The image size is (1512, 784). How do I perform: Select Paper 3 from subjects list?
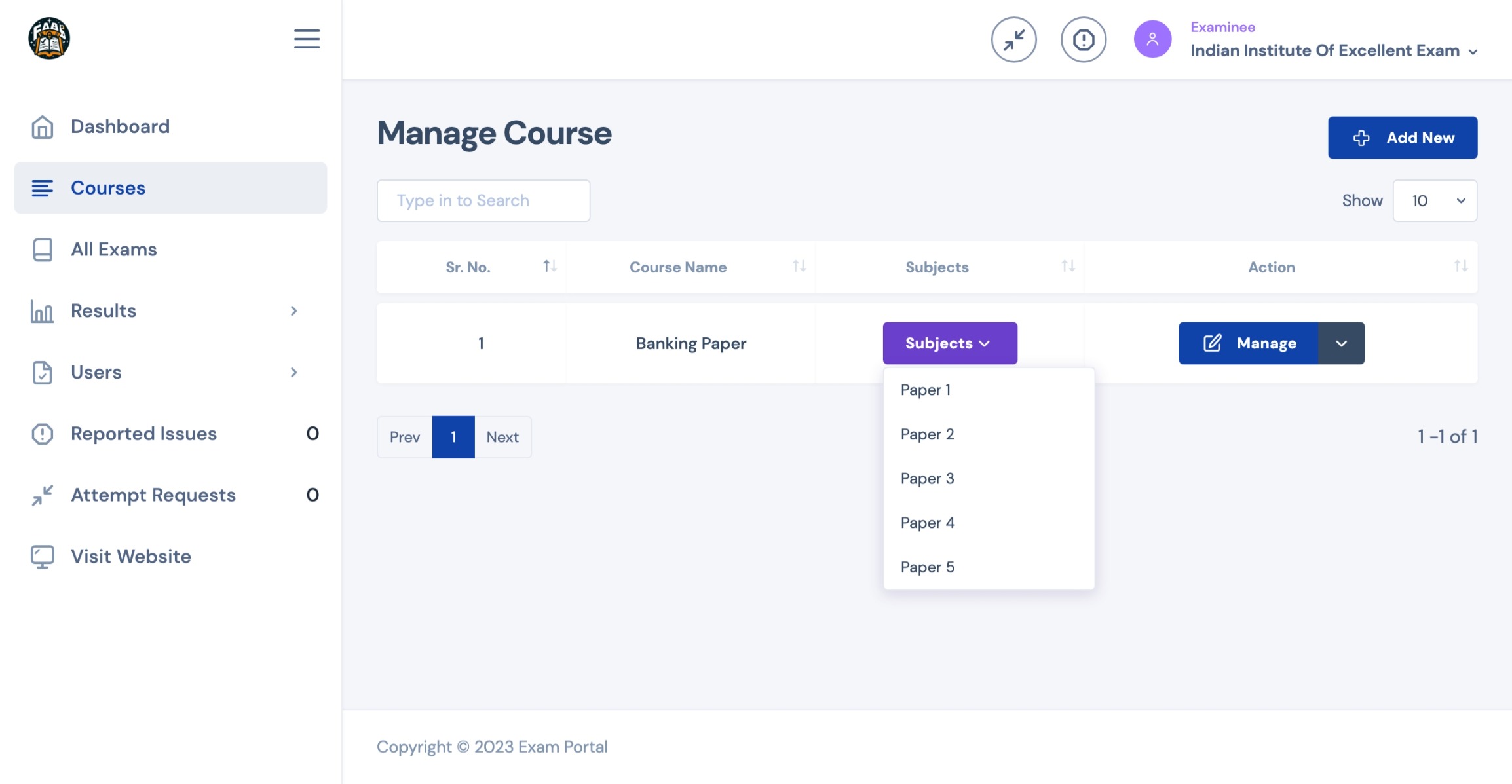927,479
